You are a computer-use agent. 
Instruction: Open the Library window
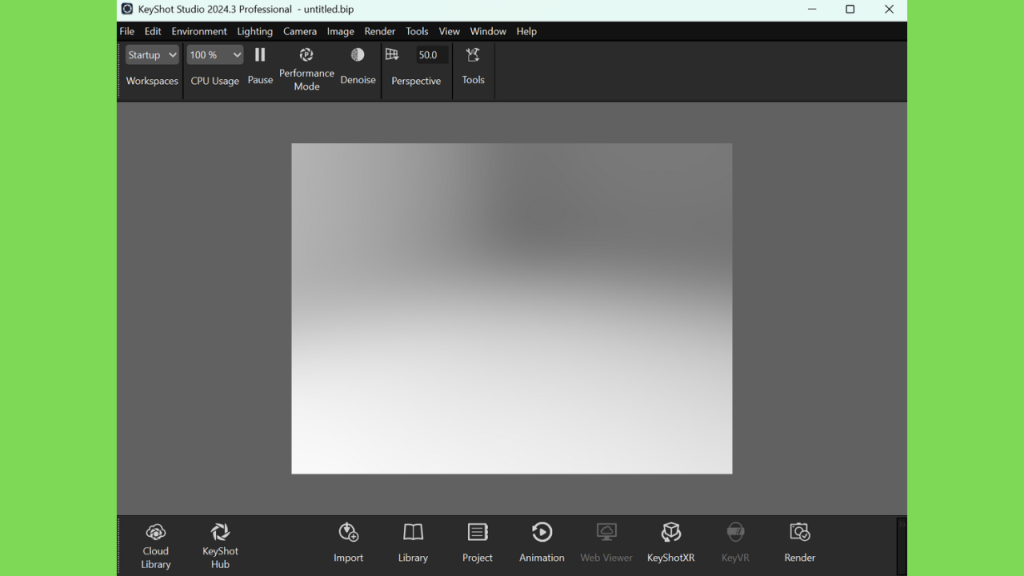coord(413,543)
